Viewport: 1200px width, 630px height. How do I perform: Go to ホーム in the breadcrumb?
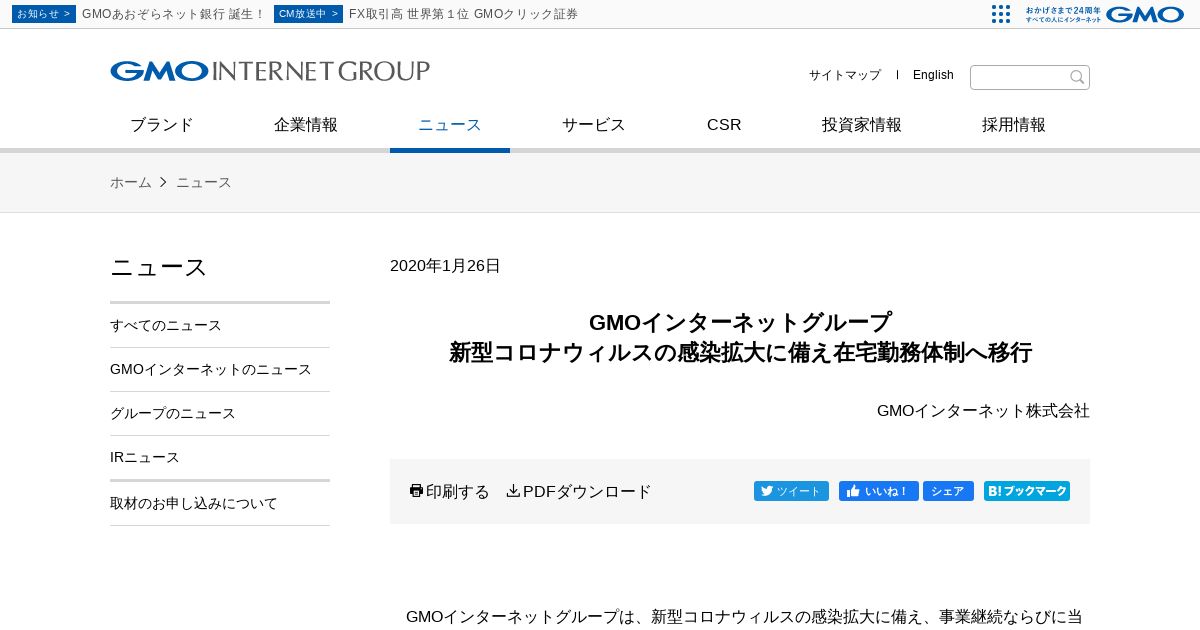[x=131, y=182]
